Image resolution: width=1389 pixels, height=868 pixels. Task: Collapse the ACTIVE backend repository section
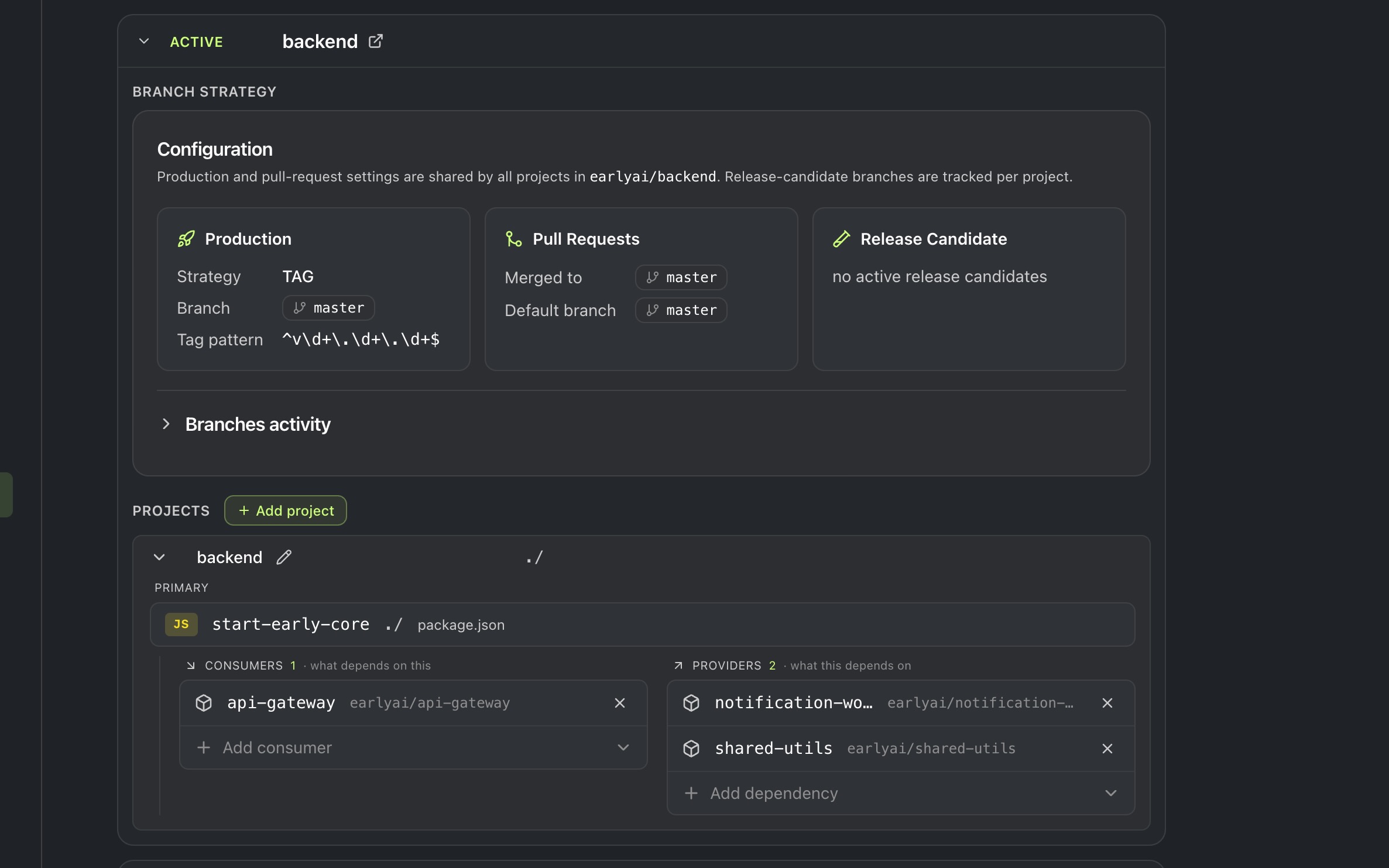pos(144,42)
